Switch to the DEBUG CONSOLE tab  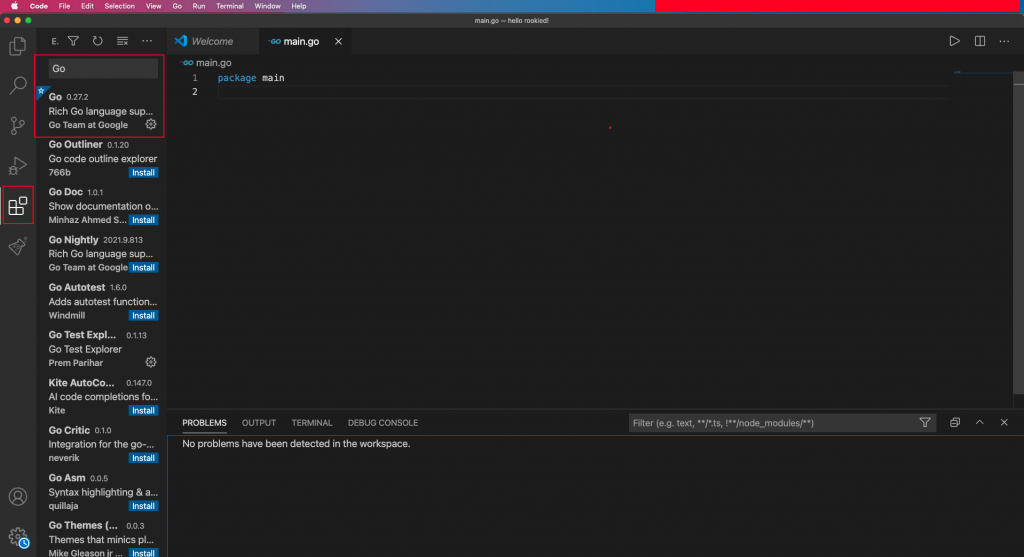(x=383, y=422)
